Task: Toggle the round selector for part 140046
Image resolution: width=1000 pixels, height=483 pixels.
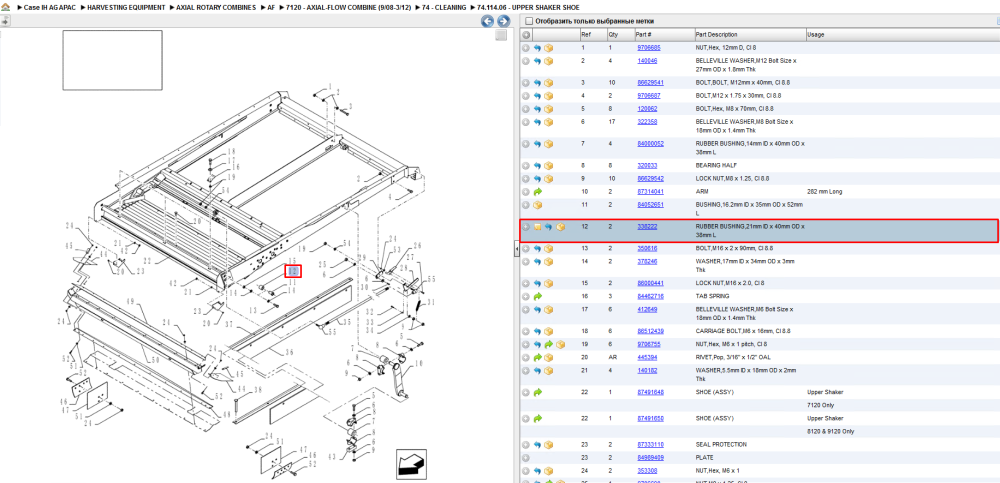Action: (x=526, y=61)
